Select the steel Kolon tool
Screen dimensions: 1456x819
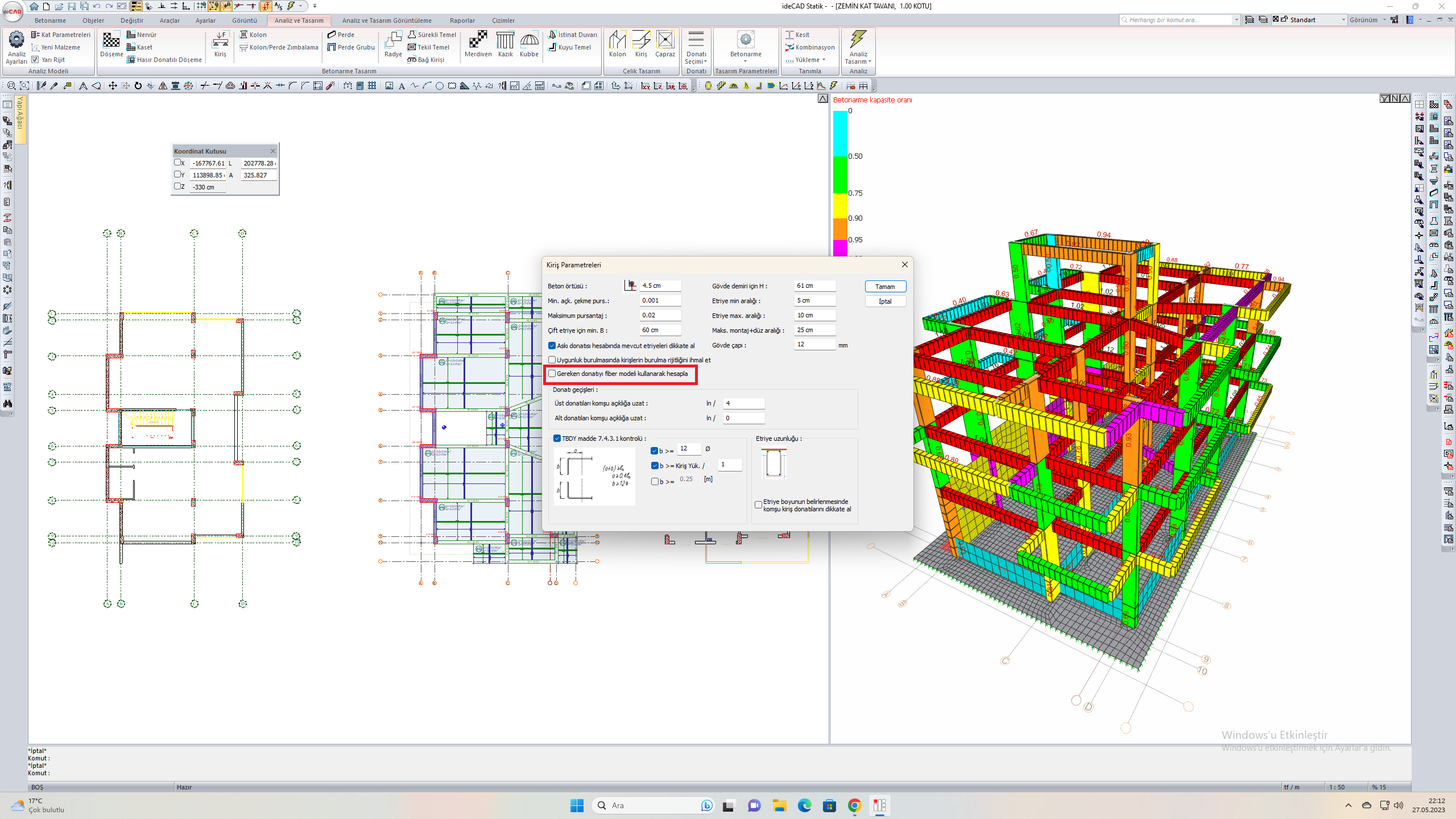(617, 44)
